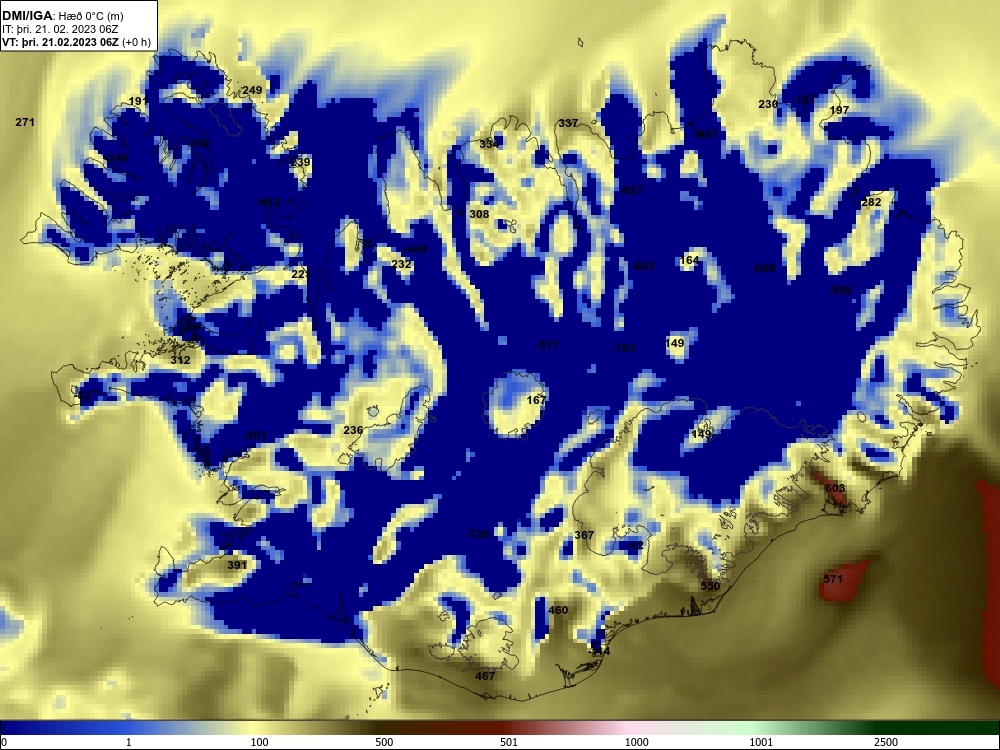Screen dimensions: 1000x750
Task: Click the legend tick label 500
Action: (x=384, y=742)
